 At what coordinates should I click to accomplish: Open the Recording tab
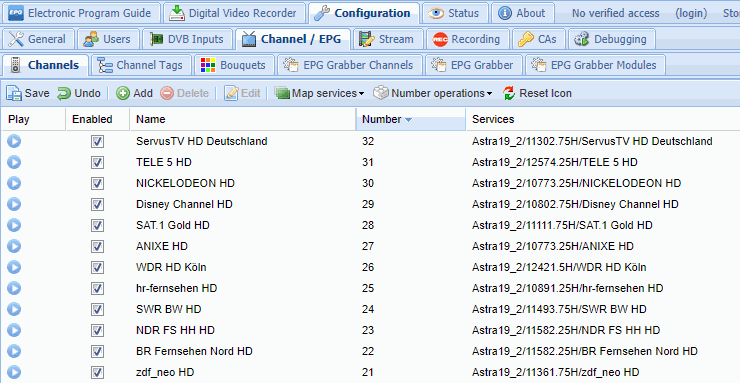coord(467,39)
